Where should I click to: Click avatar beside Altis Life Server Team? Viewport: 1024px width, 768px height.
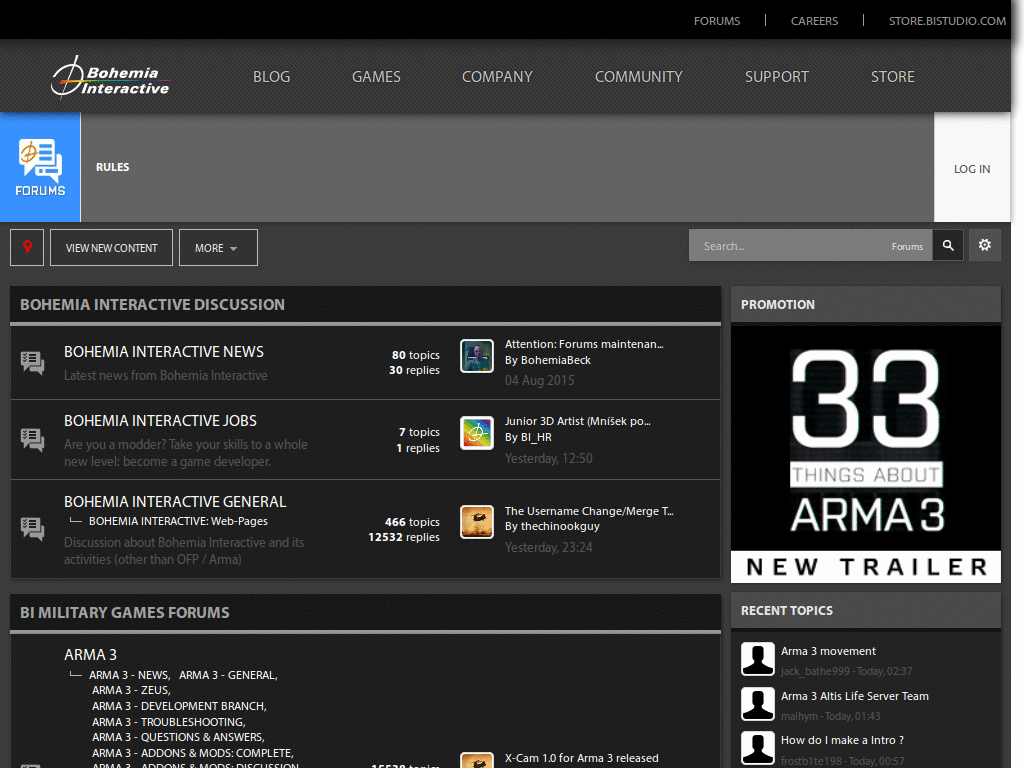tap(758, 704)
